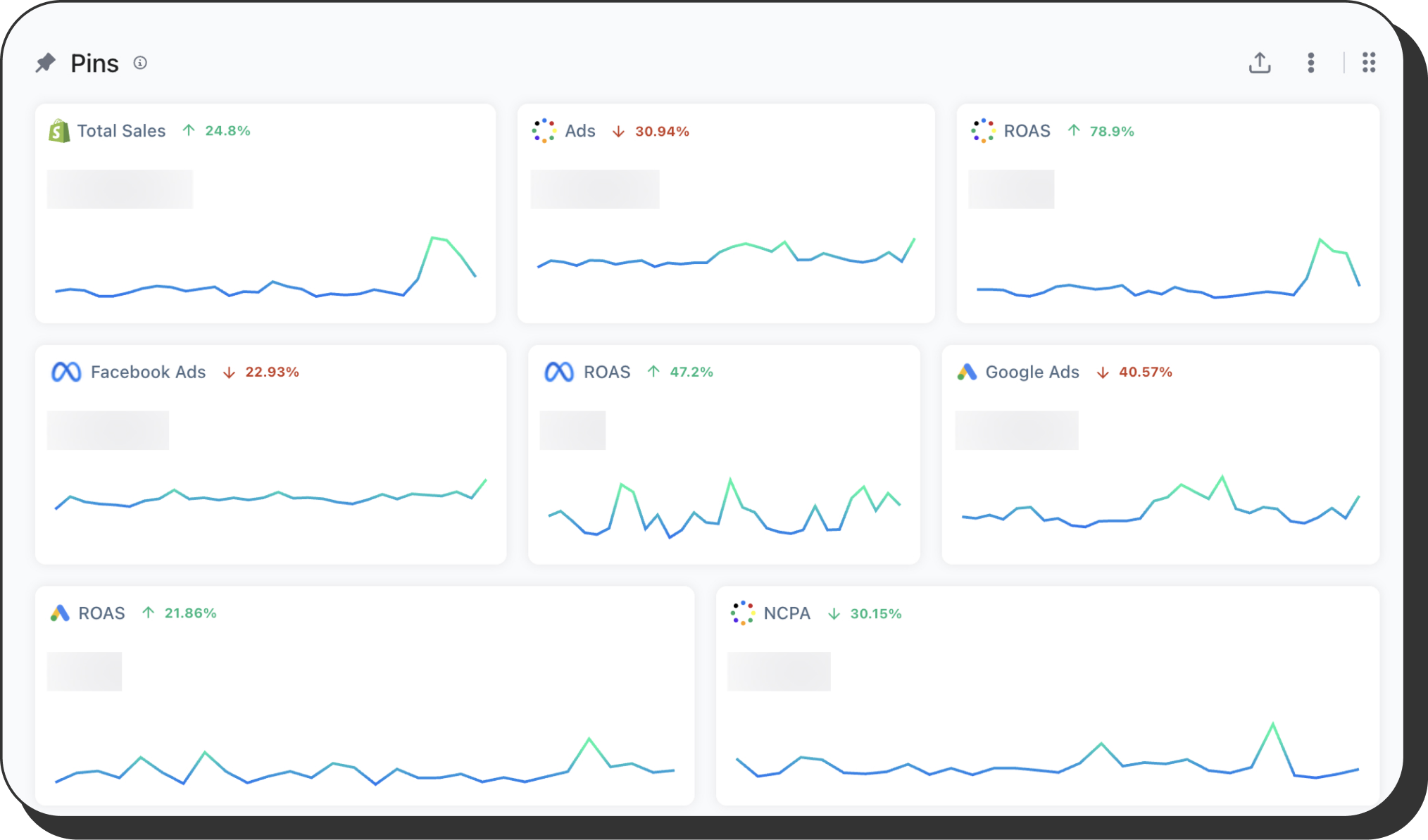Click the pin icon next to Pins

(46, 63)
